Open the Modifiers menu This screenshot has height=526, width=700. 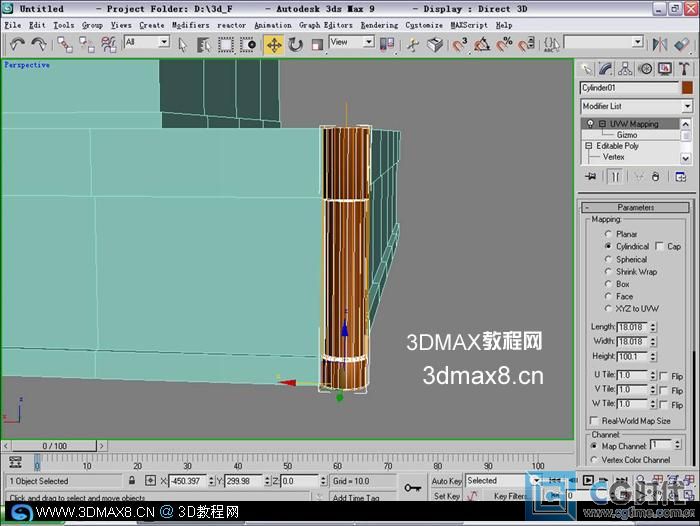pyautogui.click(x=191, y=25)
